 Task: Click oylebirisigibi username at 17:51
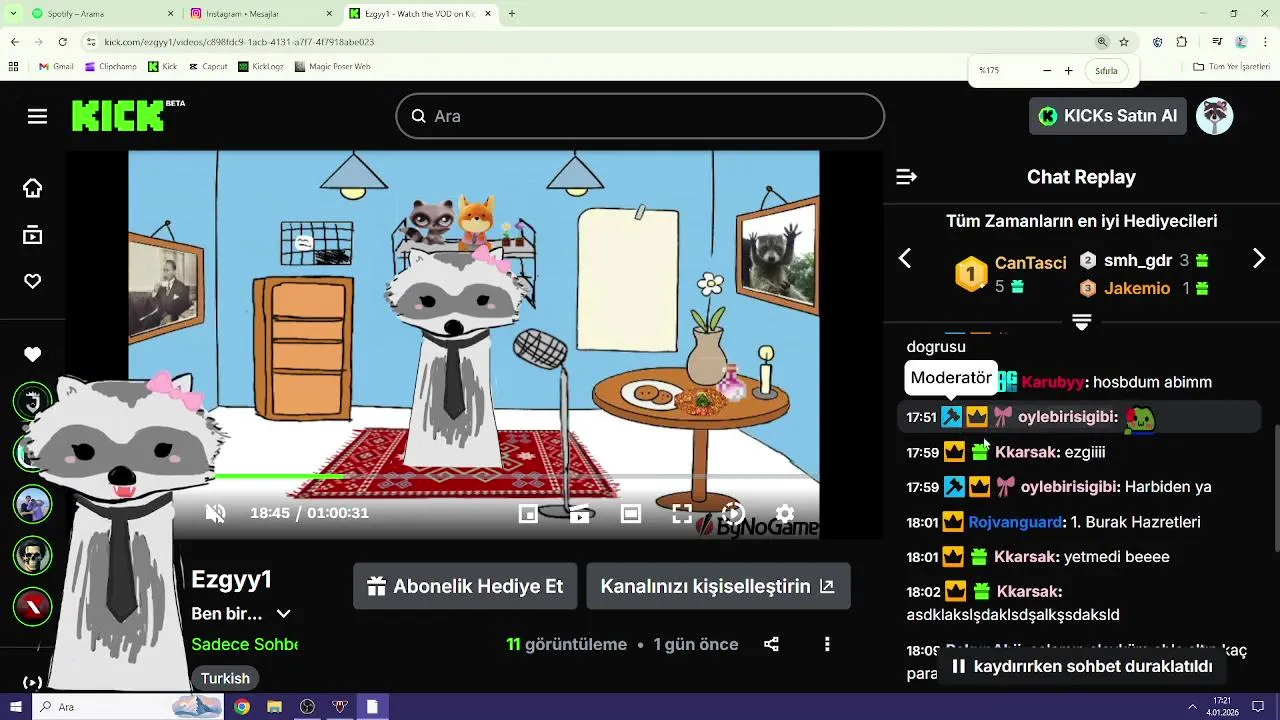(1066, 417)
